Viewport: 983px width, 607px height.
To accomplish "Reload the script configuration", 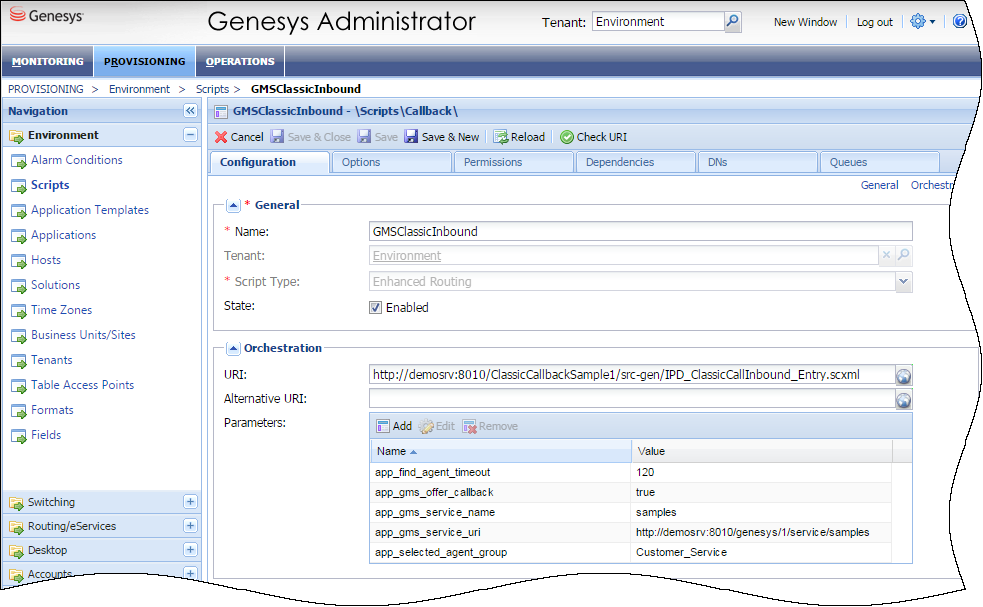I will (x=519, y=137).
